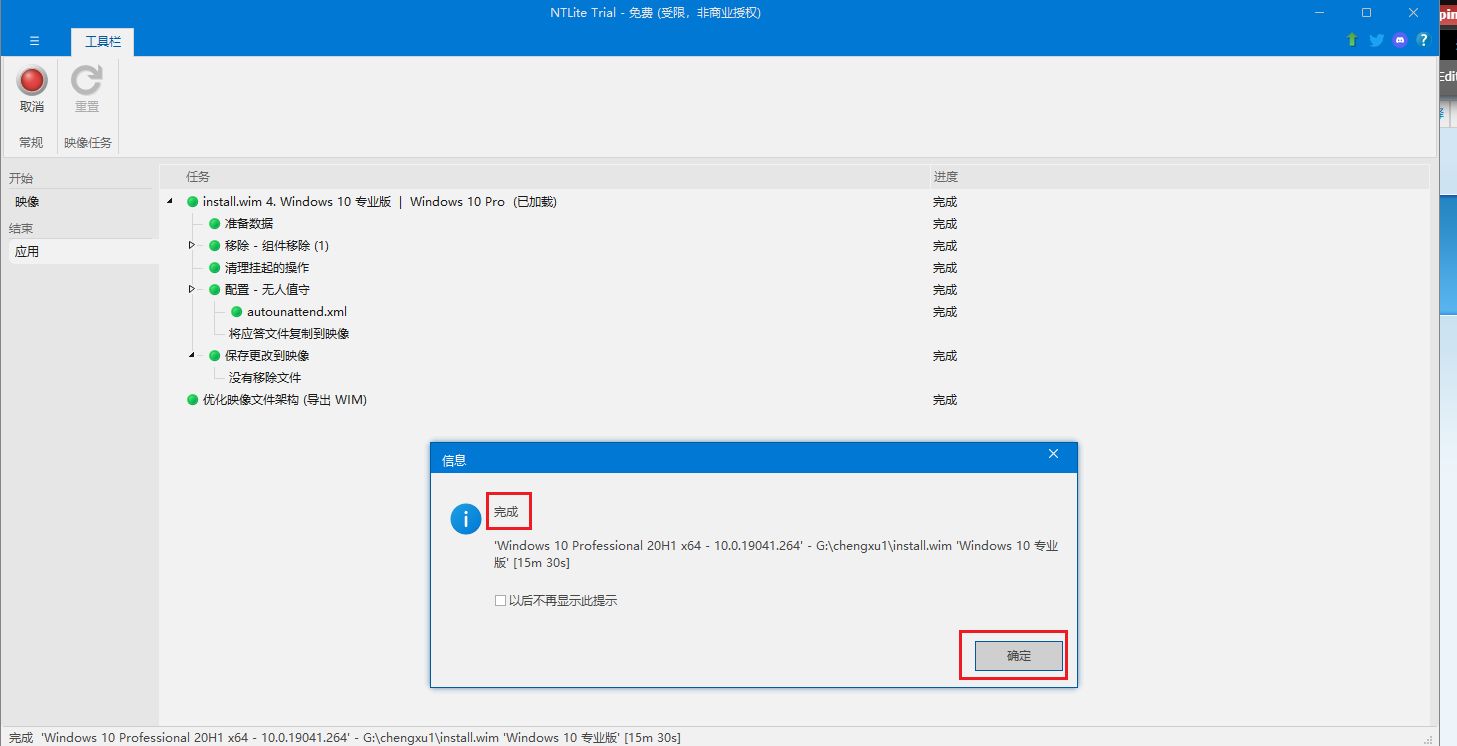Open the 映像 sidebar page
The width and height of the screenshot is (1457, 746).
click(28, 202)
